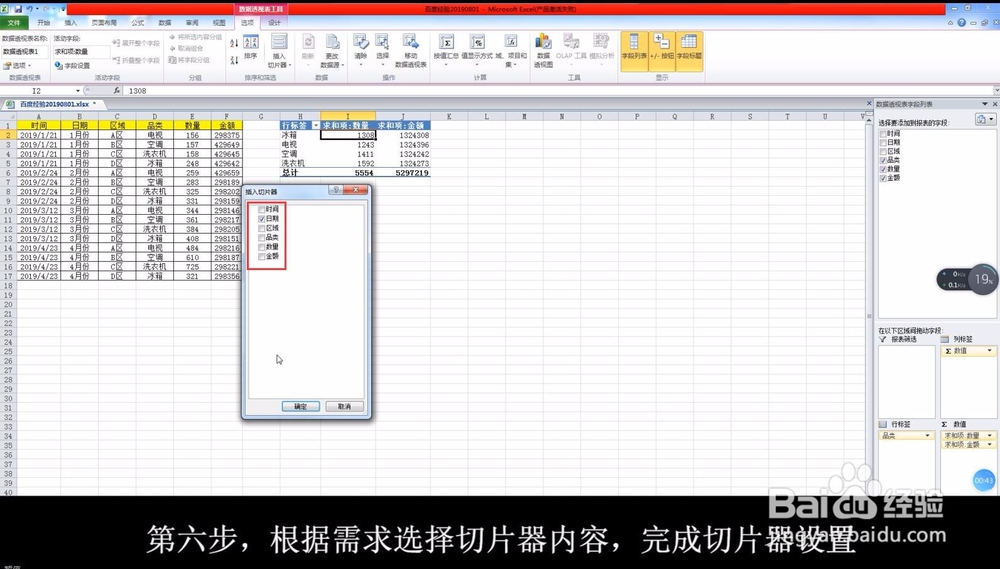The height and width of the screenshot is (569, 1000).
Task: Click the PivotTable name input field
Action: [x=24, y=52]
